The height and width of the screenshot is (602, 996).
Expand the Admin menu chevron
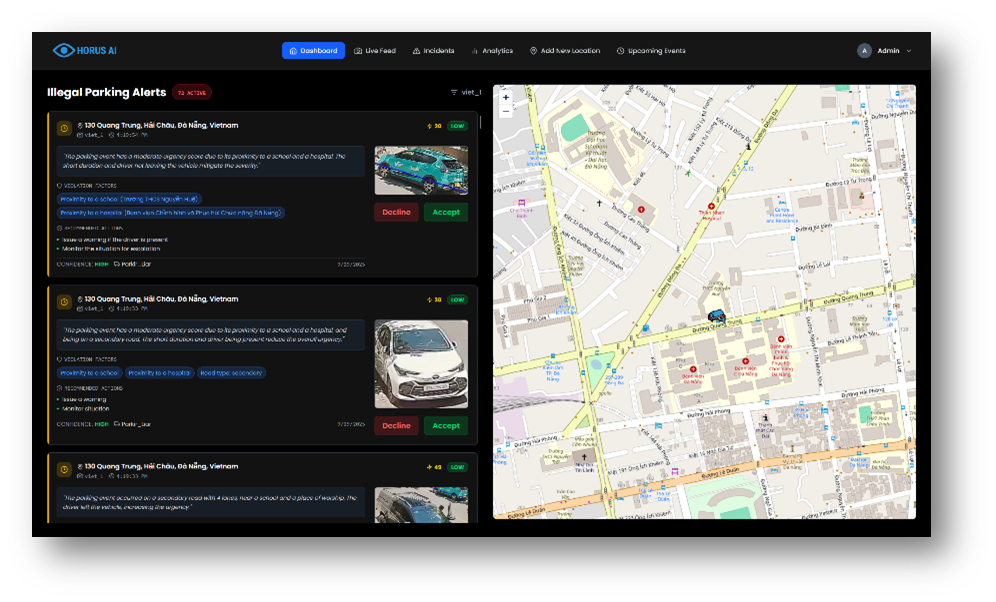909,51
